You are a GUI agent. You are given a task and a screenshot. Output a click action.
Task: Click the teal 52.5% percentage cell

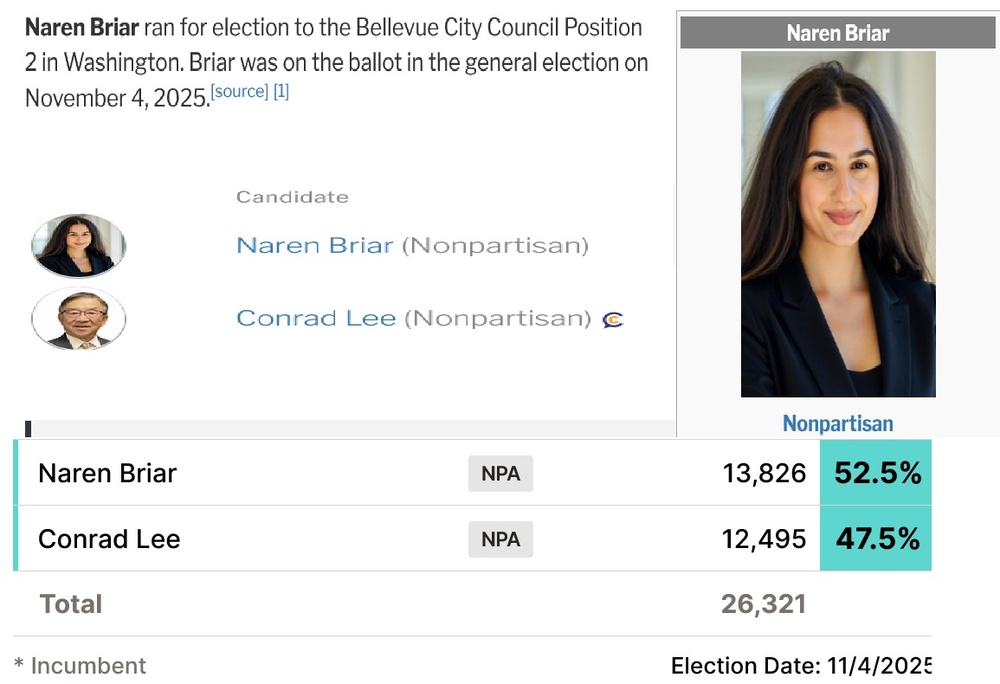(877, 473)
